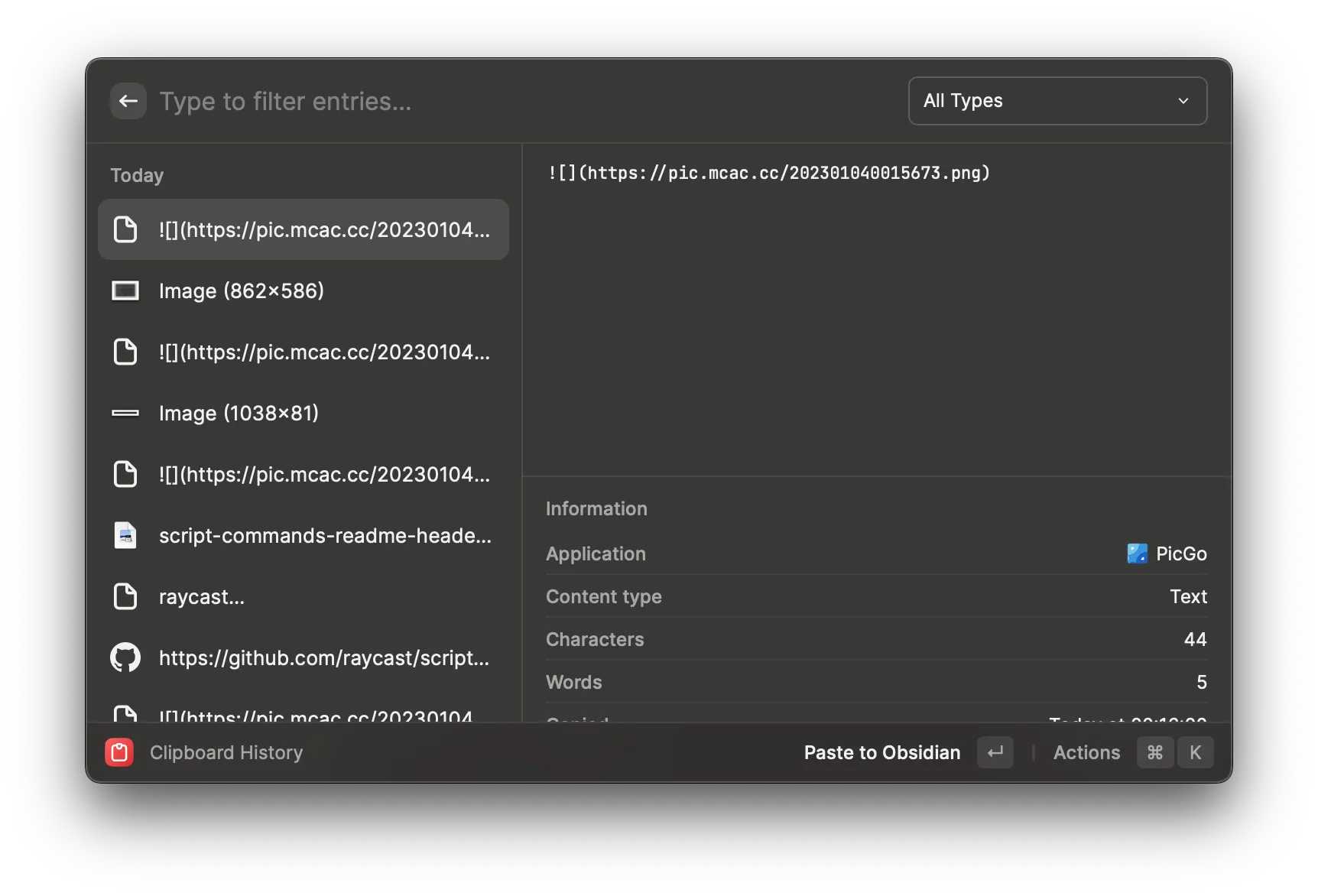The image size is (1318, 896).
Task: Click the red Clipboard History icon
Action: pos(119,752)
